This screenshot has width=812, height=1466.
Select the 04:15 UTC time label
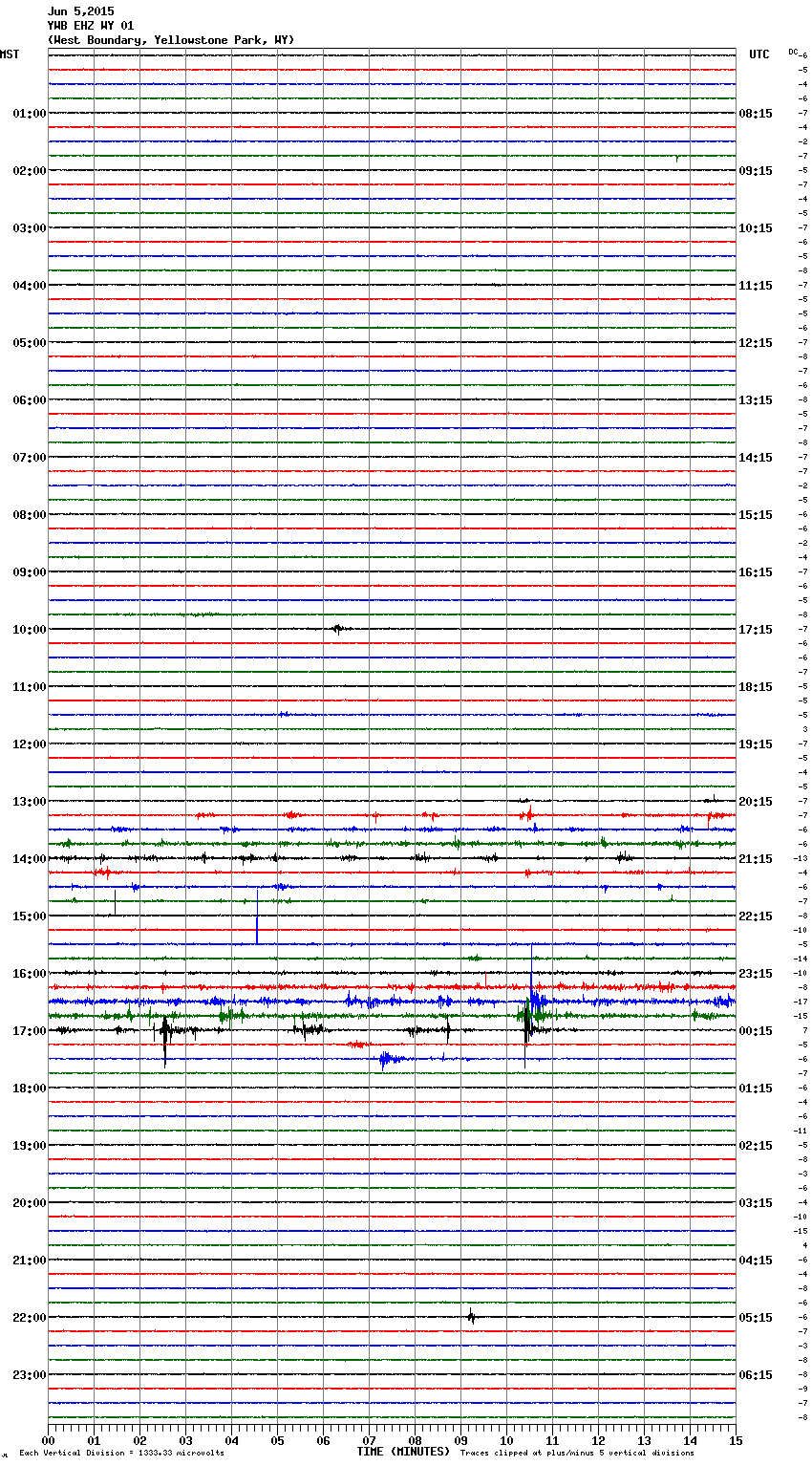pyautogui.click(x=756, y=1261)
